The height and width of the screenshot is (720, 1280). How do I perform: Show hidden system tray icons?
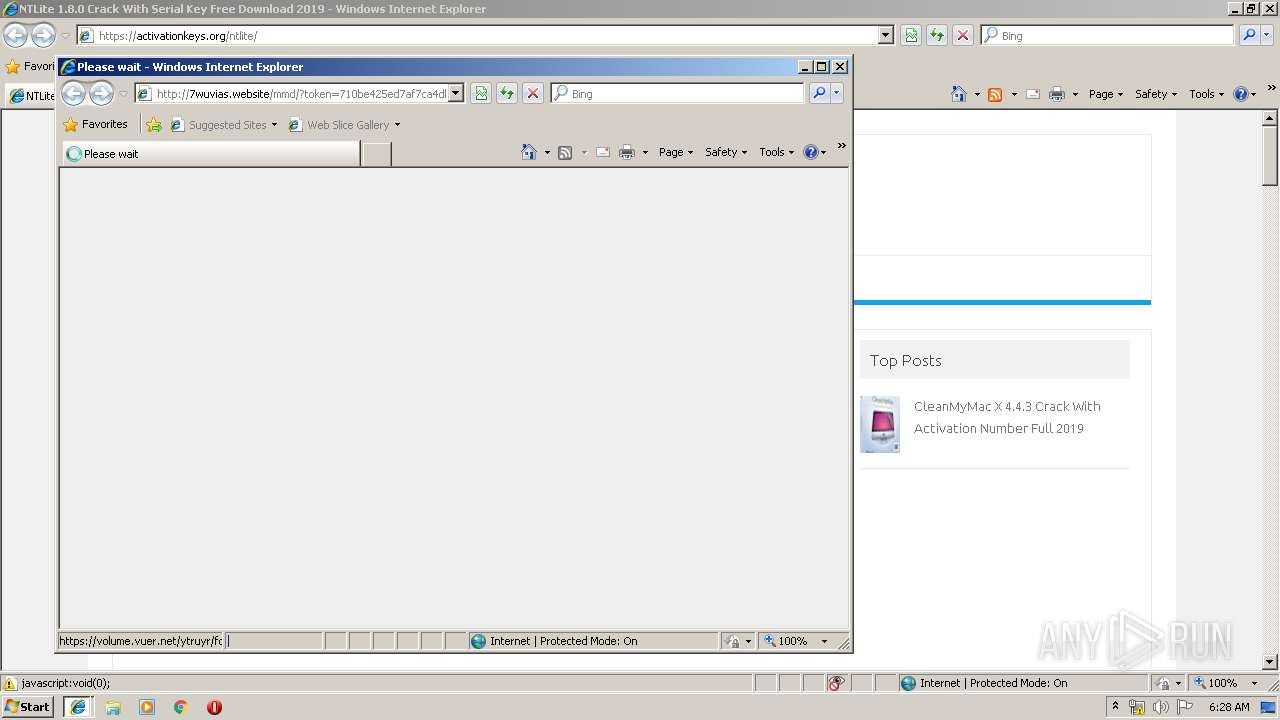click(1116, 706)
